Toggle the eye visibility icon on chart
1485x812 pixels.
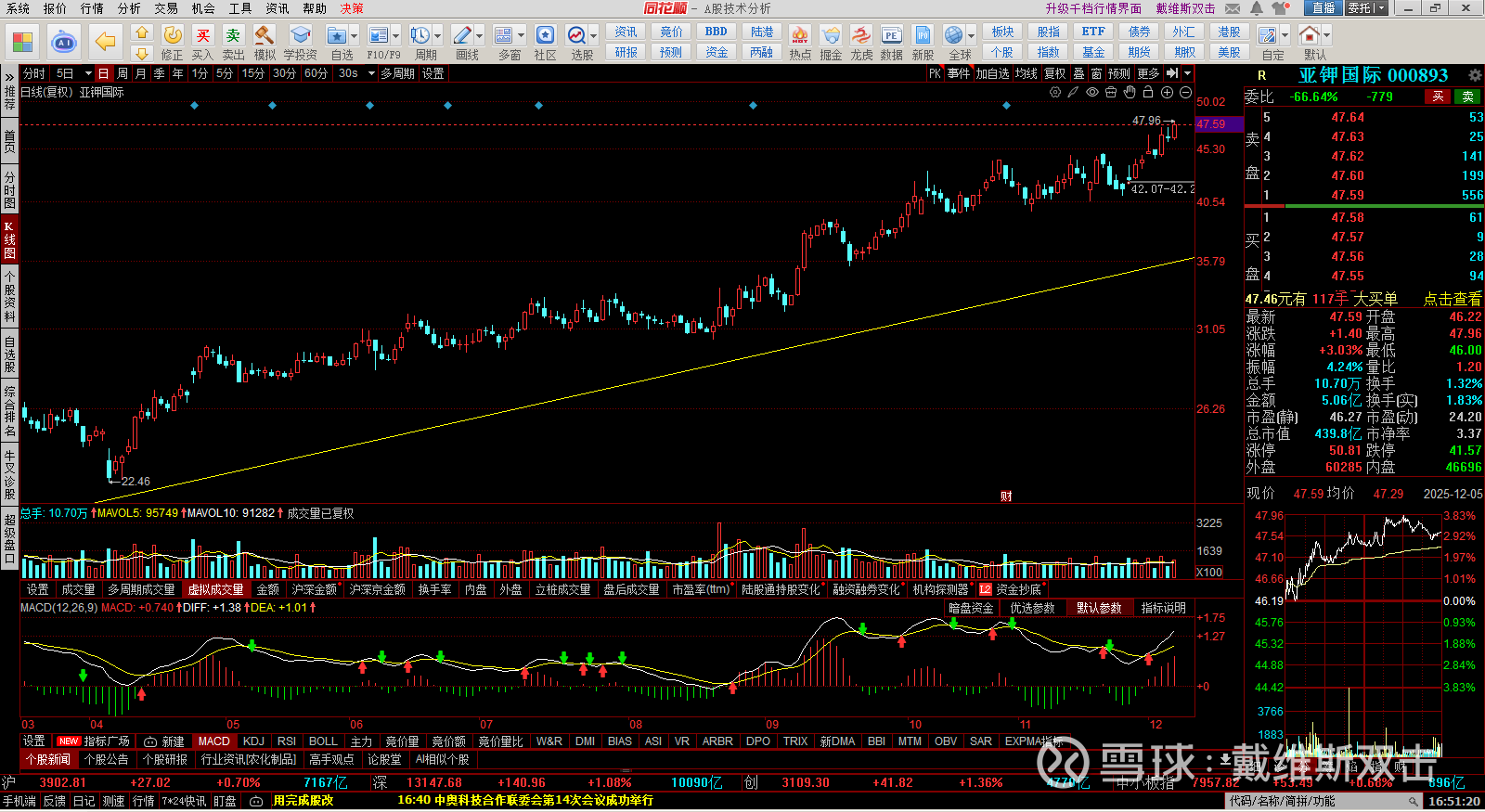pyautogui.click(x=1092, y=93)
